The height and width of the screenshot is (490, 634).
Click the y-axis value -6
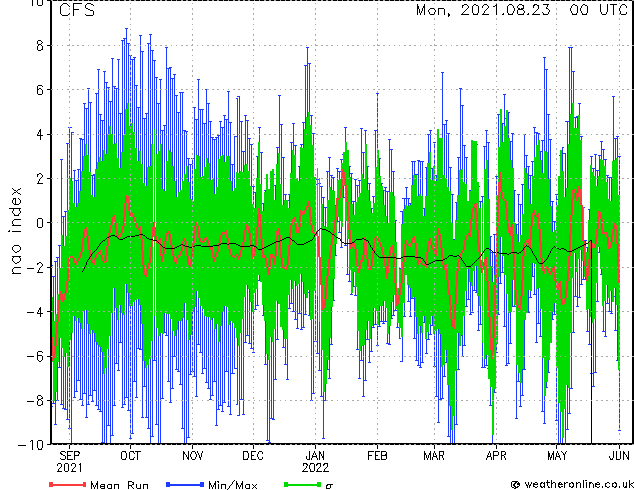click(x=35, y=356)
